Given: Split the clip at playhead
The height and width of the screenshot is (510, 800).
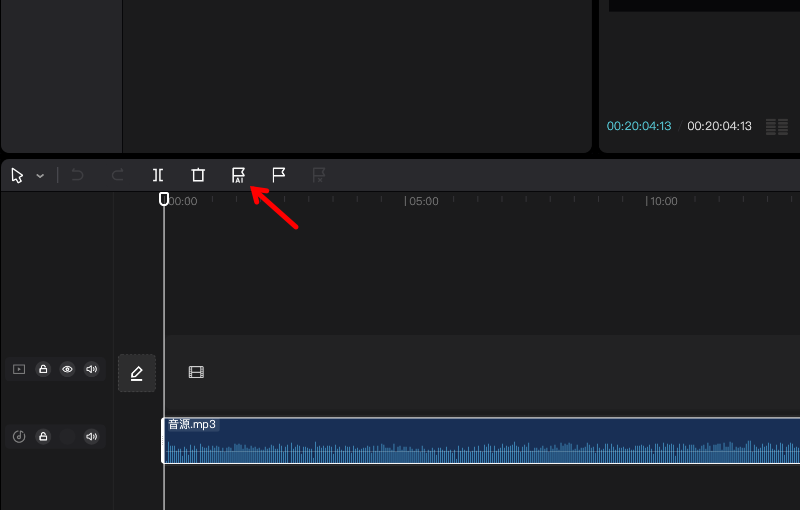Looking at the screenshot, I should click(158, 175).
